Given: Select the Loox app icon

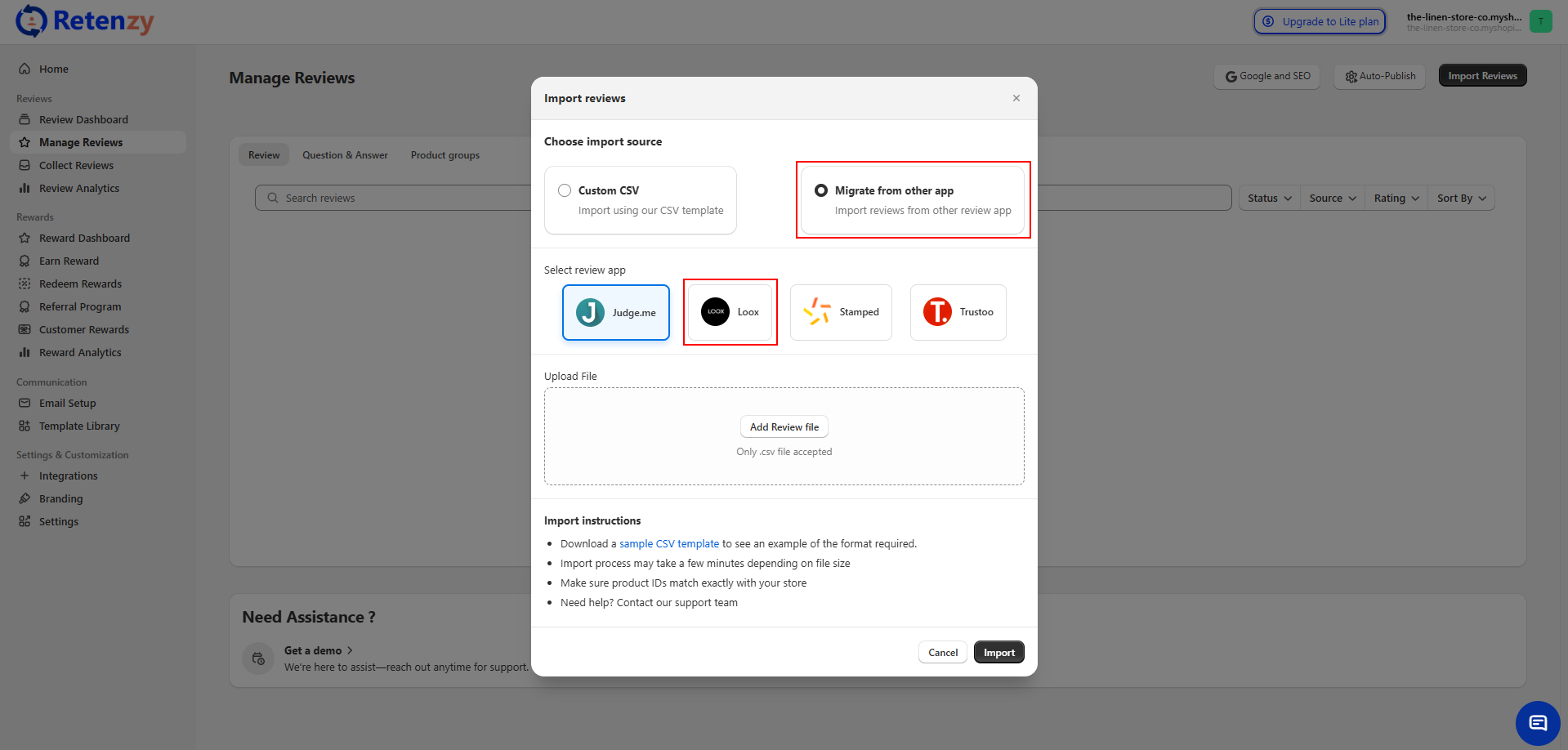Looking at the screenshot, I should click(715, 312).
